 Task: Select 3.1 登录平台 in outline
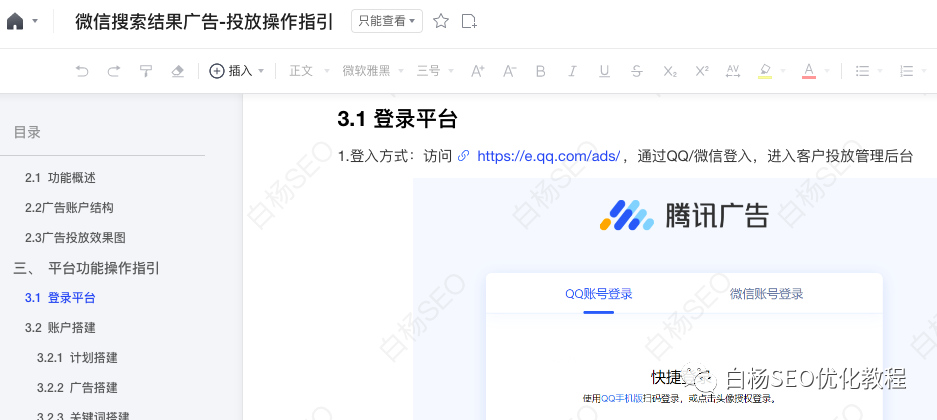tap(60, 298)
